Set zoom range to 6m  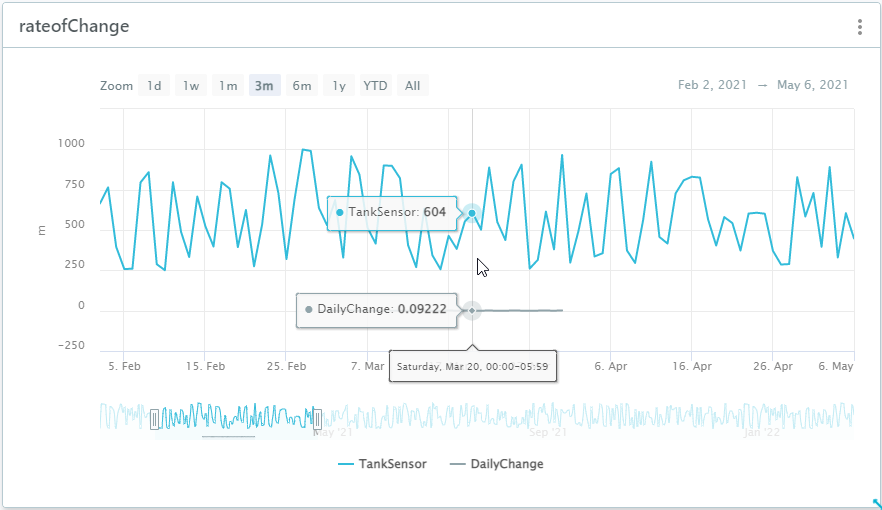(302, 85)
